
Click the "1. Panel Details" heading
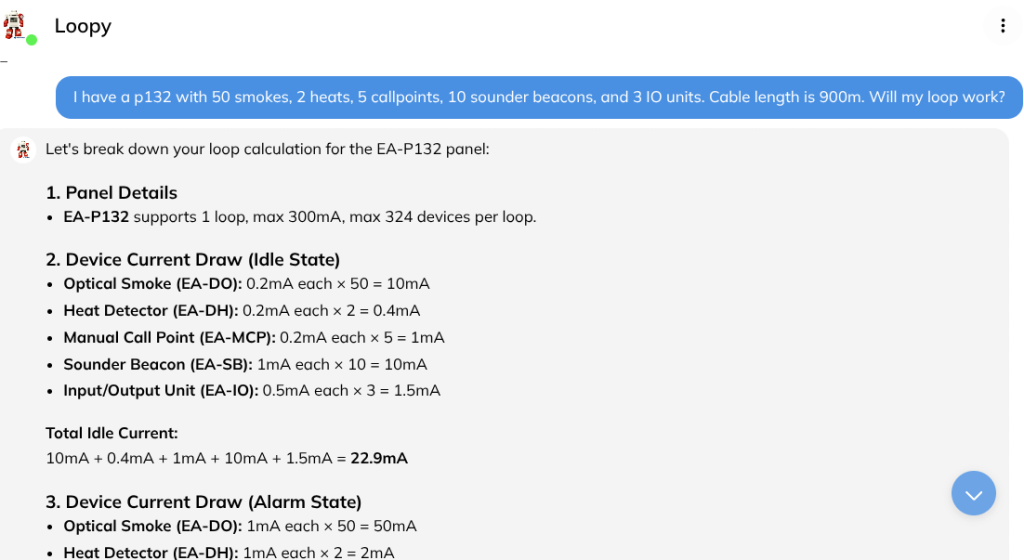[111, 193]
